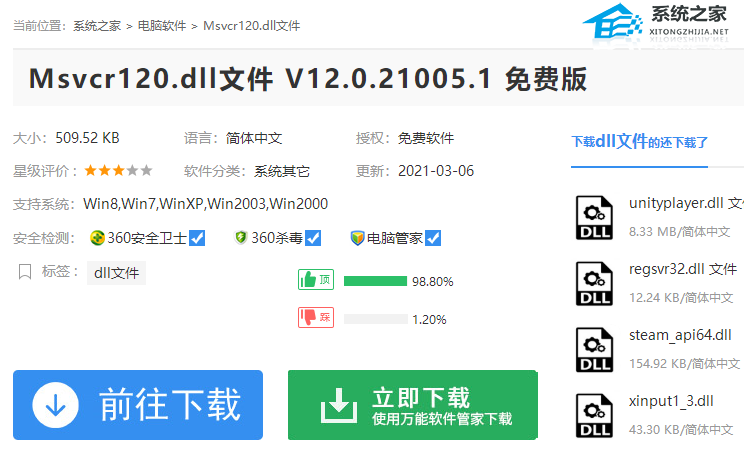Click the 1.20% vote percentage

tap(429, 319)
